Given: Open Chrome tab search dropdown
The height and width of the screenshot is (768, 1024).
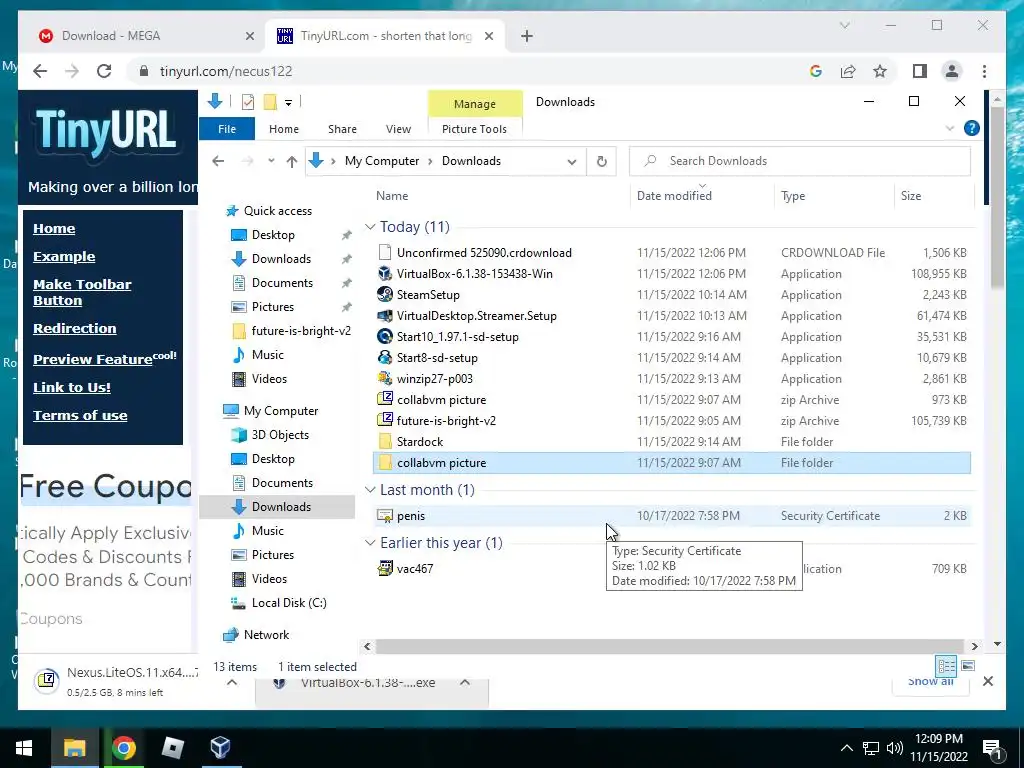Looking at the screenshot, I should pyautogui.click(x=844, y=25).
